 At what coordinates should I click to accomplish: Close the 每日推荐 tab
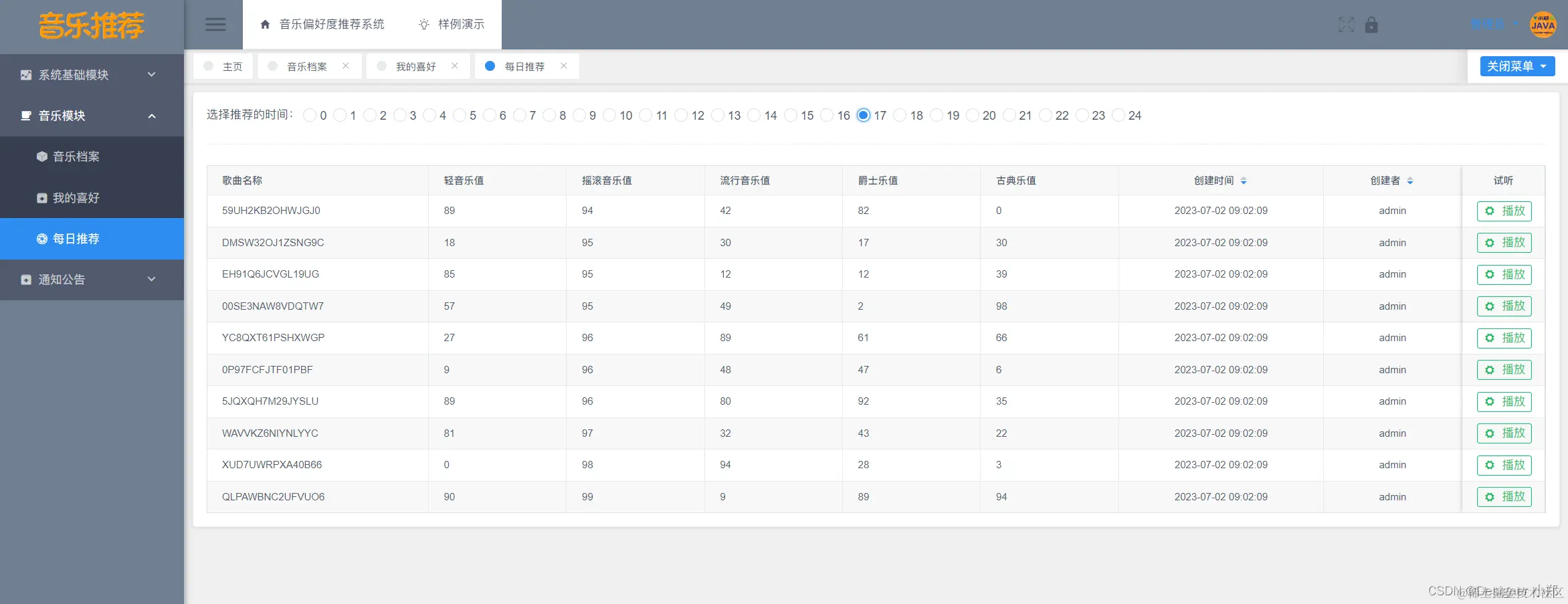pyautogui.click(x=564, y=66)
